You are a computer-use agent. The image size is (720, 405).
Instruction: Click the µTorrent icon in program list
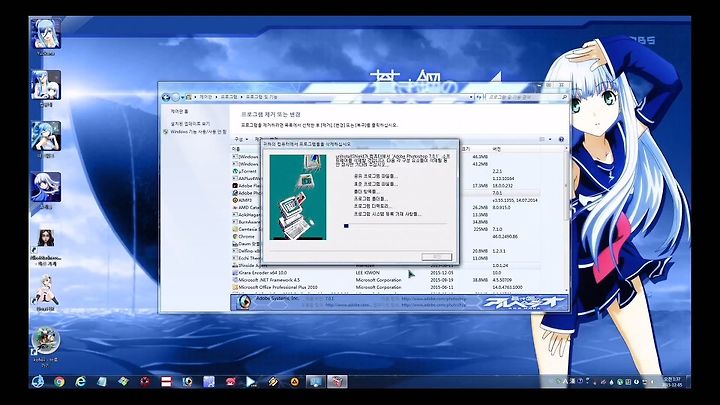click(x=235, y=171)
